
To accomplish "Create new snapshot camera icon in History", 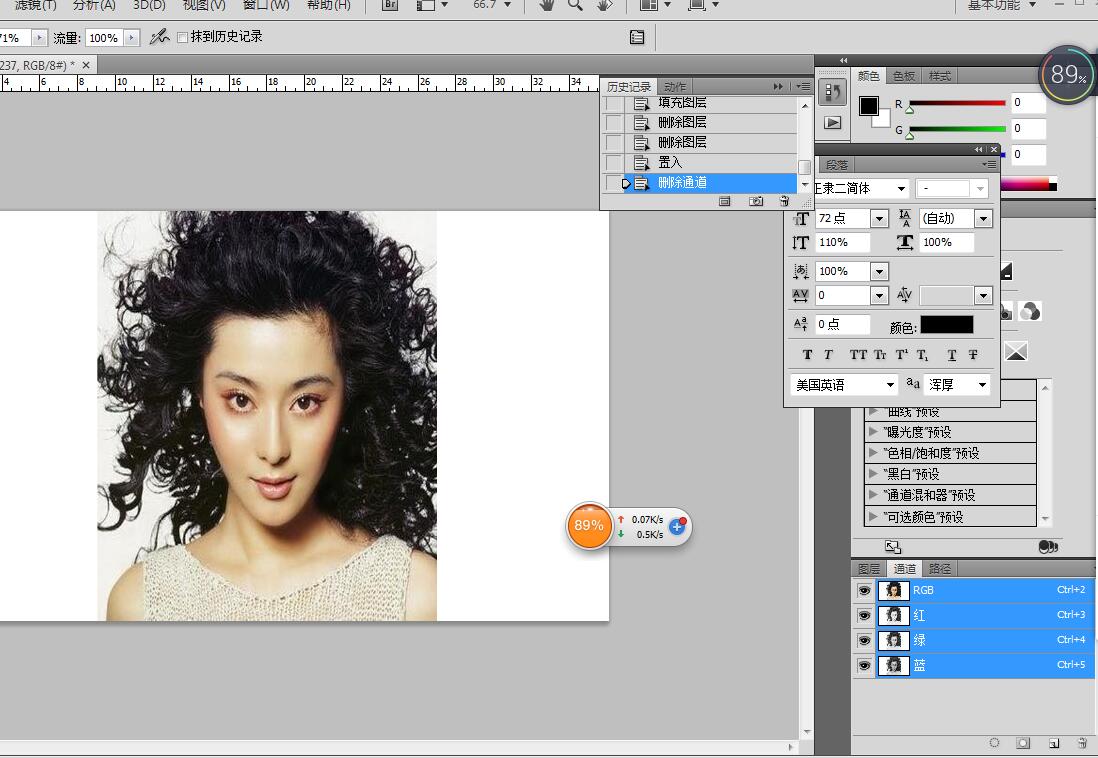I will pyautogui.click(x=756, y=201).
